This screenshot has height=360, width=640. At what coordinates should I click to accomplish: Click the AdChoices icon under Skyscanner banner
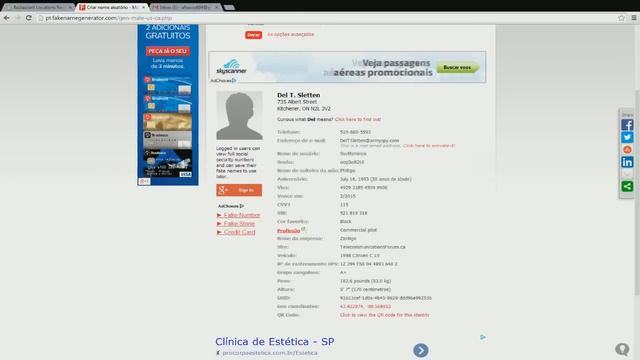234,80
